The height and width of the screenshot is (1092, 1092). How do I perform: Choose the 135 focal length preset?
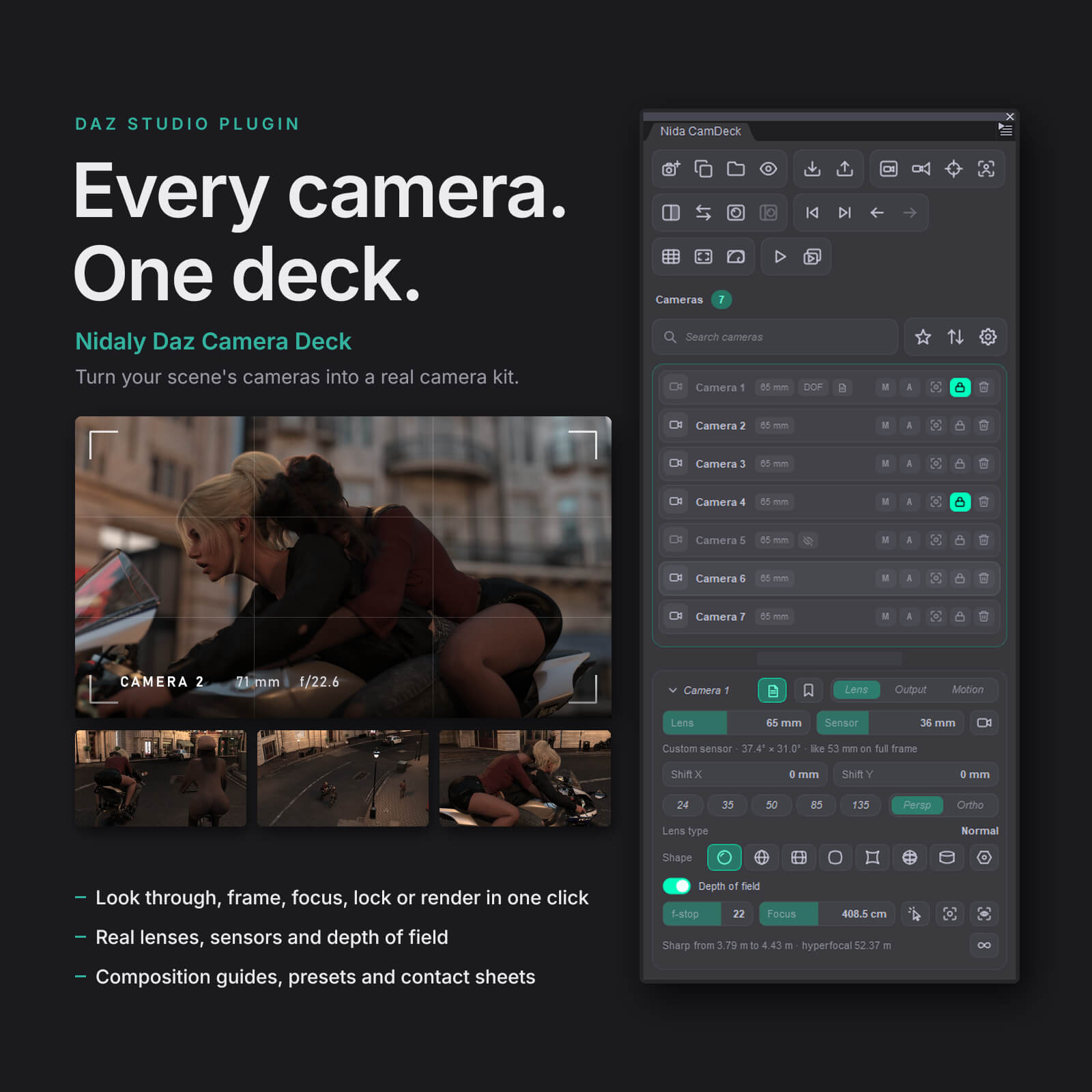(x=861, y=805)
